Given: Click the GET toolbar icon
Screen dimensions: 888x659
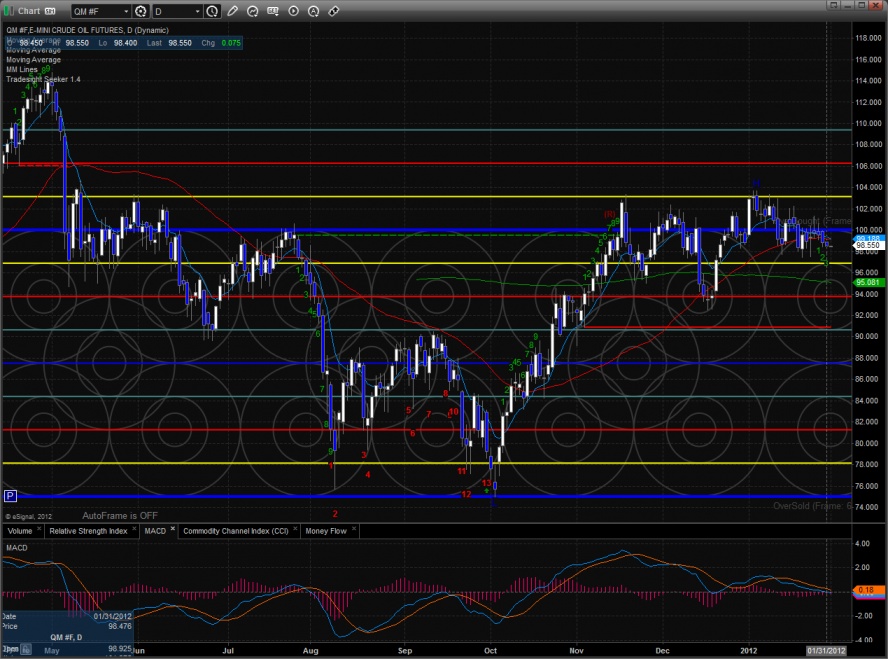Looking at the screenshot, I should (x=273, y=11).
